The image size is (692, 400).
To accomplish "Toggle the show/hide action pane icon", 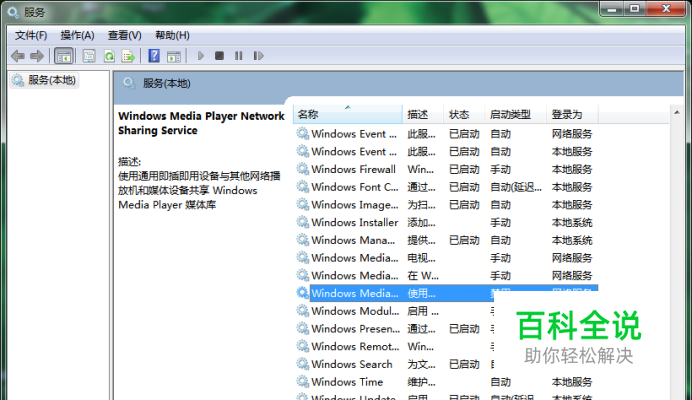I will [x=173, y=56].
